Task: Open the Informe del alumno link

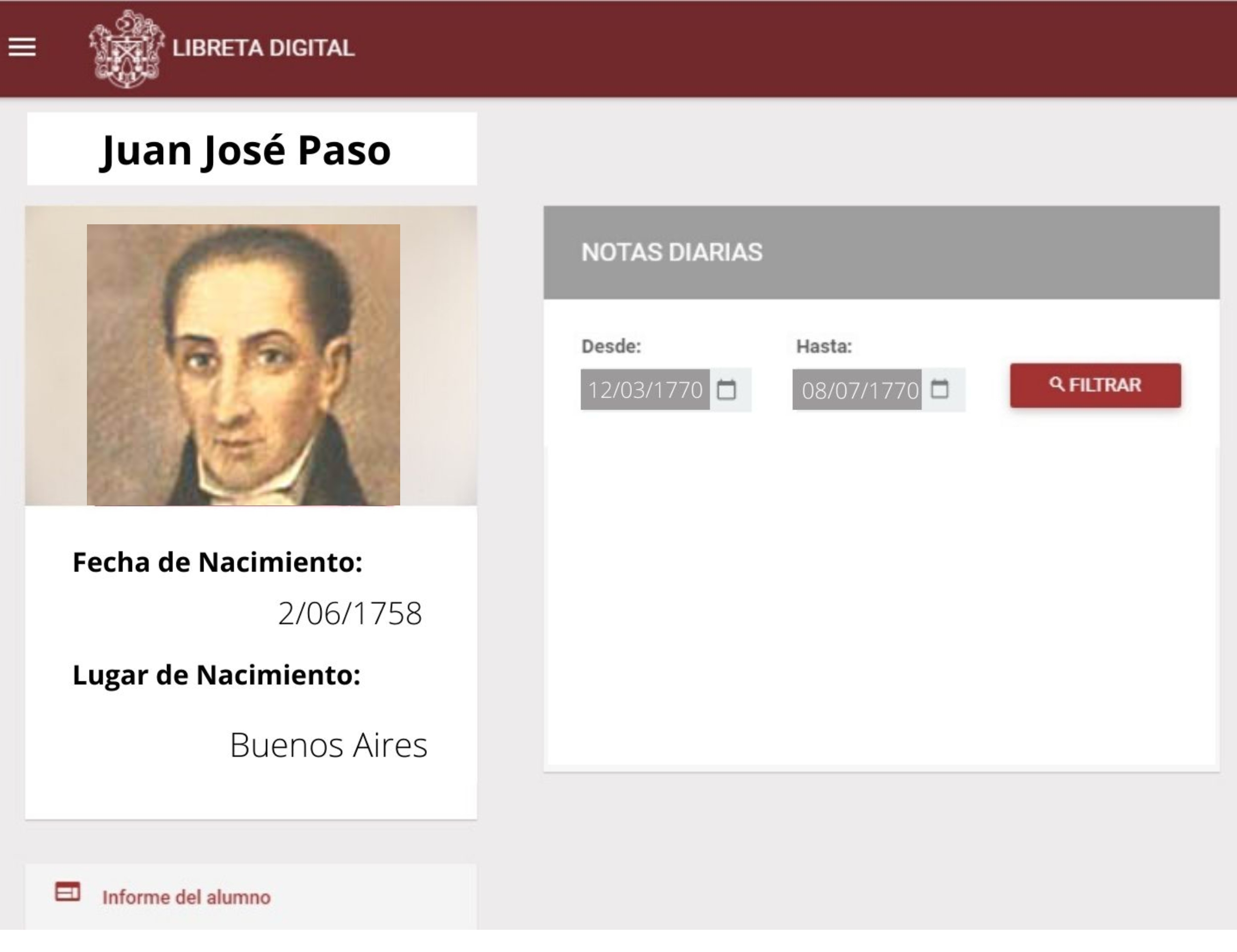Action: 186,897
